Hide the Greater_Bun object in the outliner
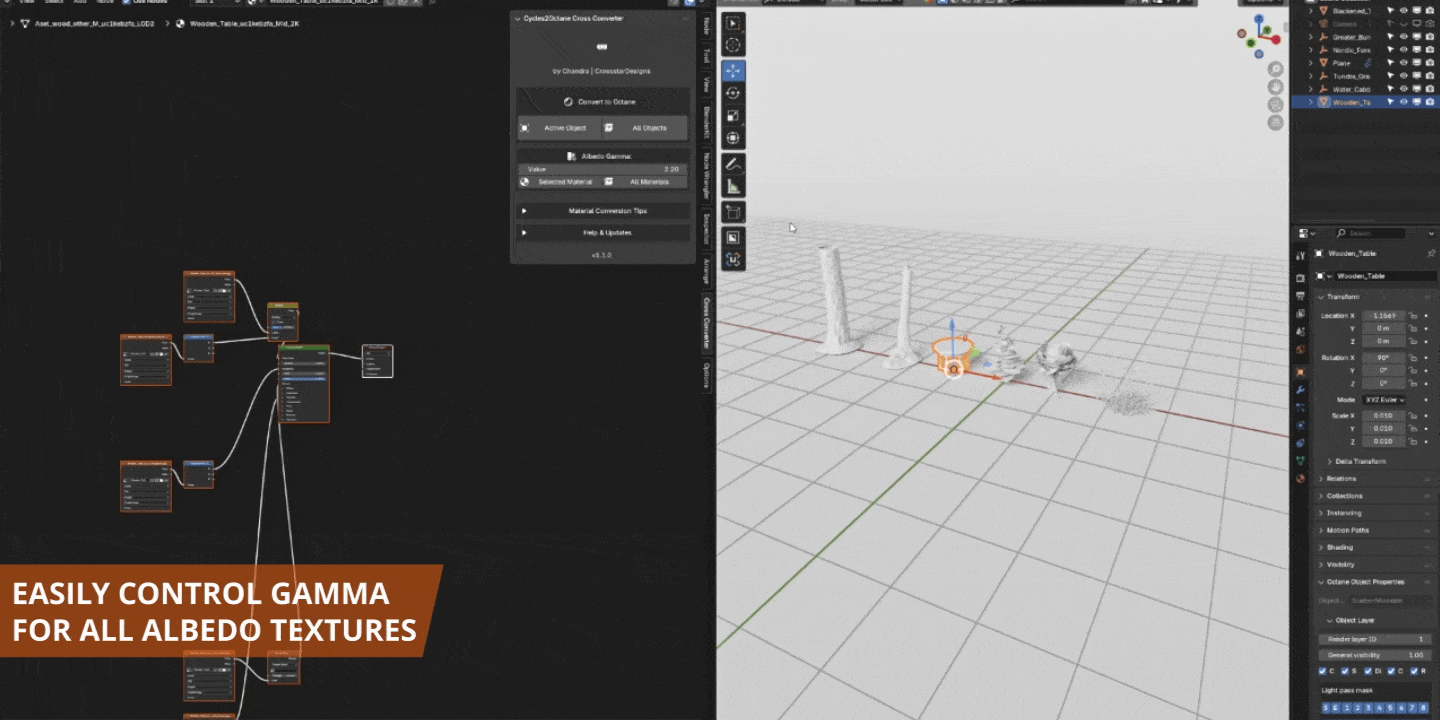The height and width of the screenshot is (720, 1440). 1404,36
